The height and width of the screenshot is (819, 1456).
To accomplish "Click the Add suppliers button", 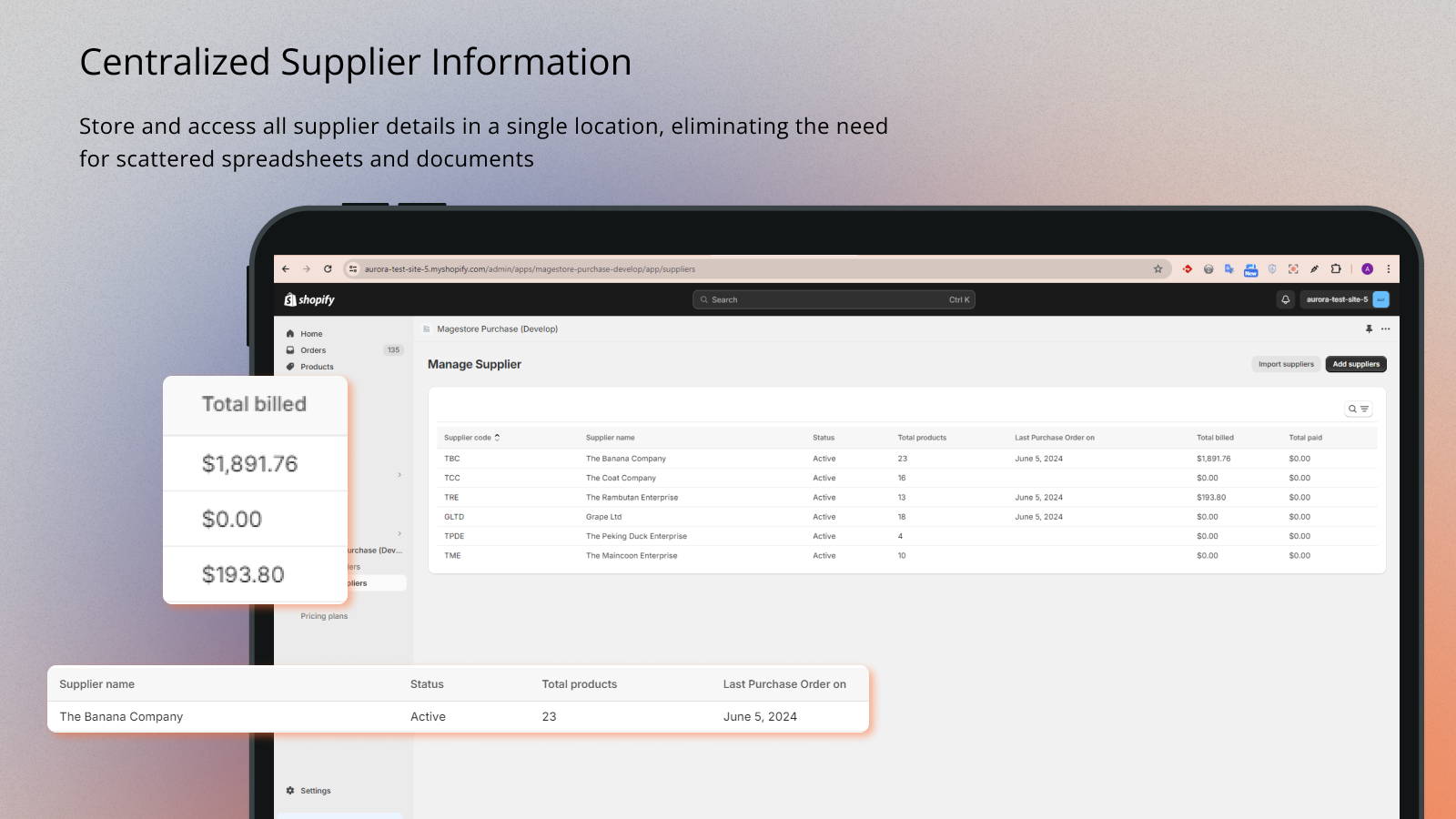I will click(x=1356, y=364).
